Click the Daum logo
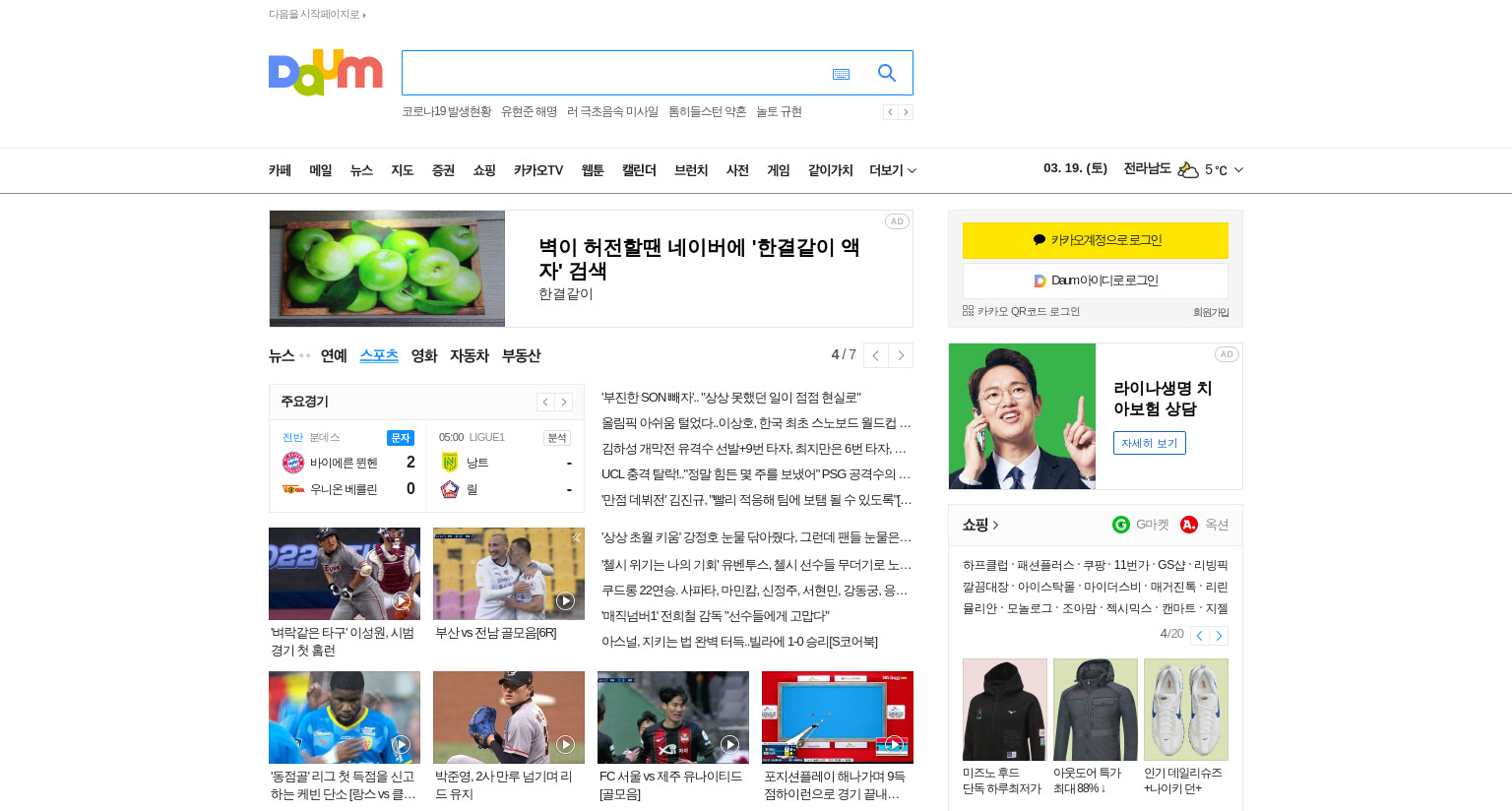Image resolution: width=1512 pixels, height=811 pixels. point(325,73)
